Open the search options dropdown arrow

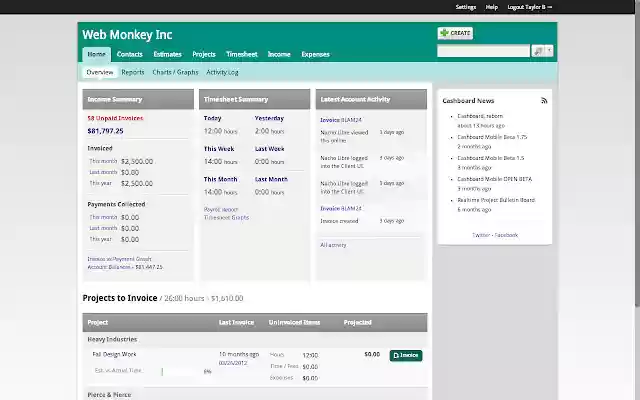(549, 51)
